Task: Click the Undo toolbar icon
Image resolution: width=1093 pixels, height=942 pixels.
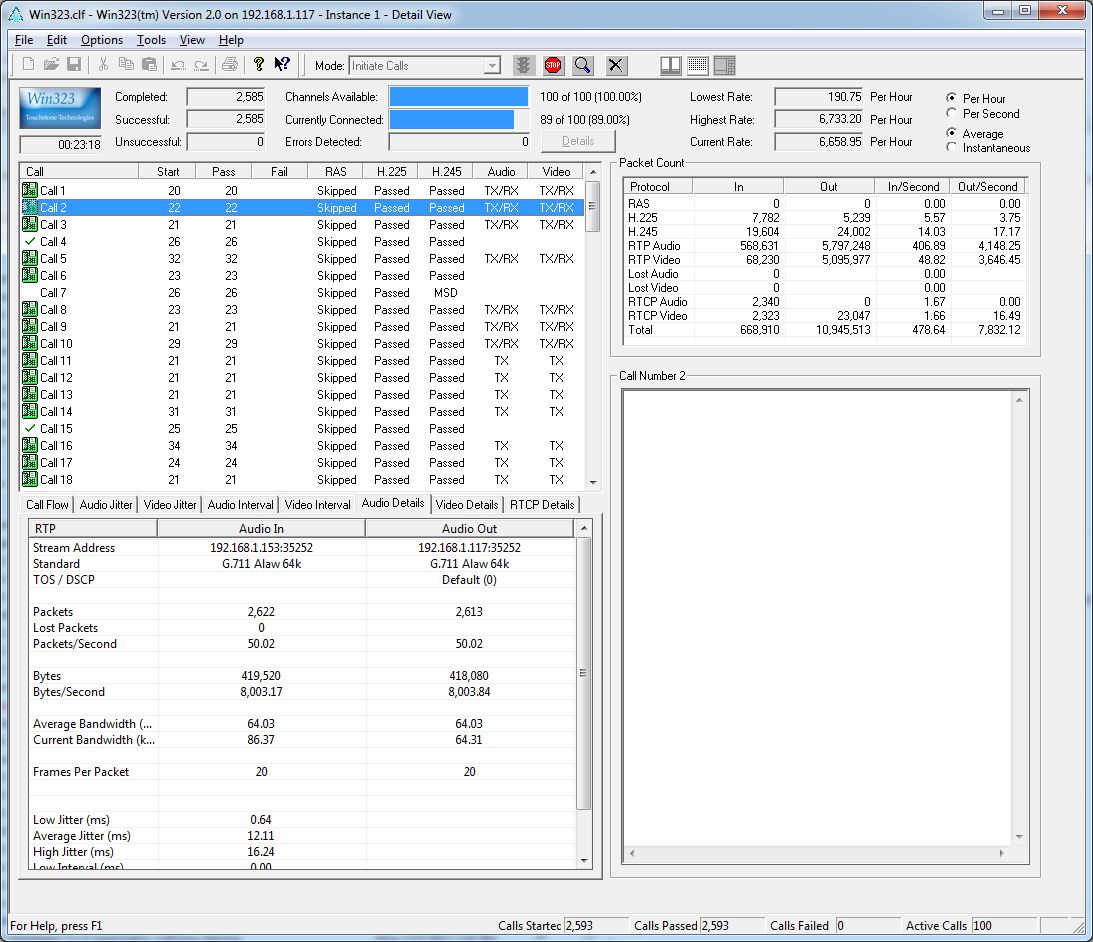Action: 178,65
